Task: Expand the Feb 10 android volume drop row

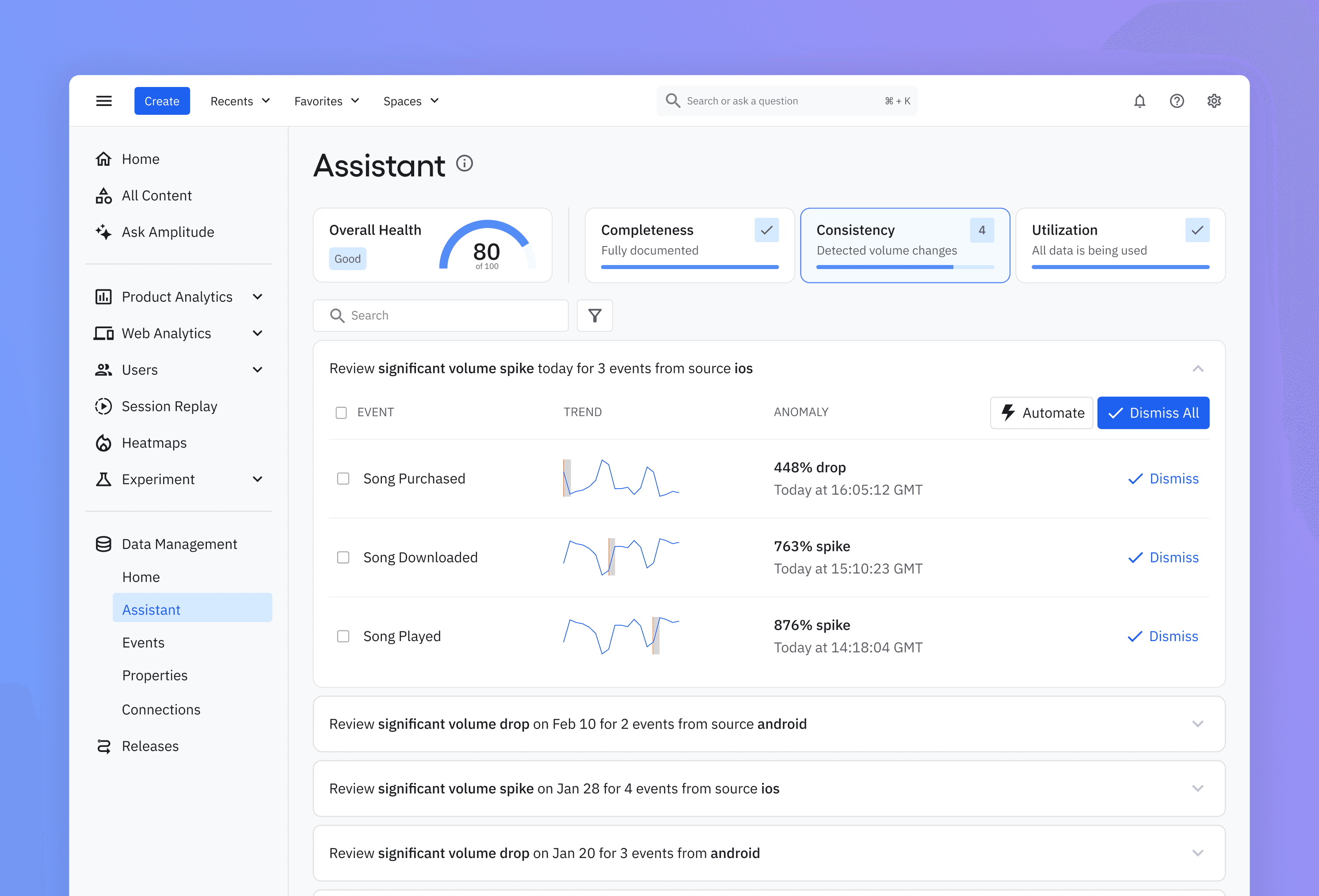Action: pos(1197,724)
